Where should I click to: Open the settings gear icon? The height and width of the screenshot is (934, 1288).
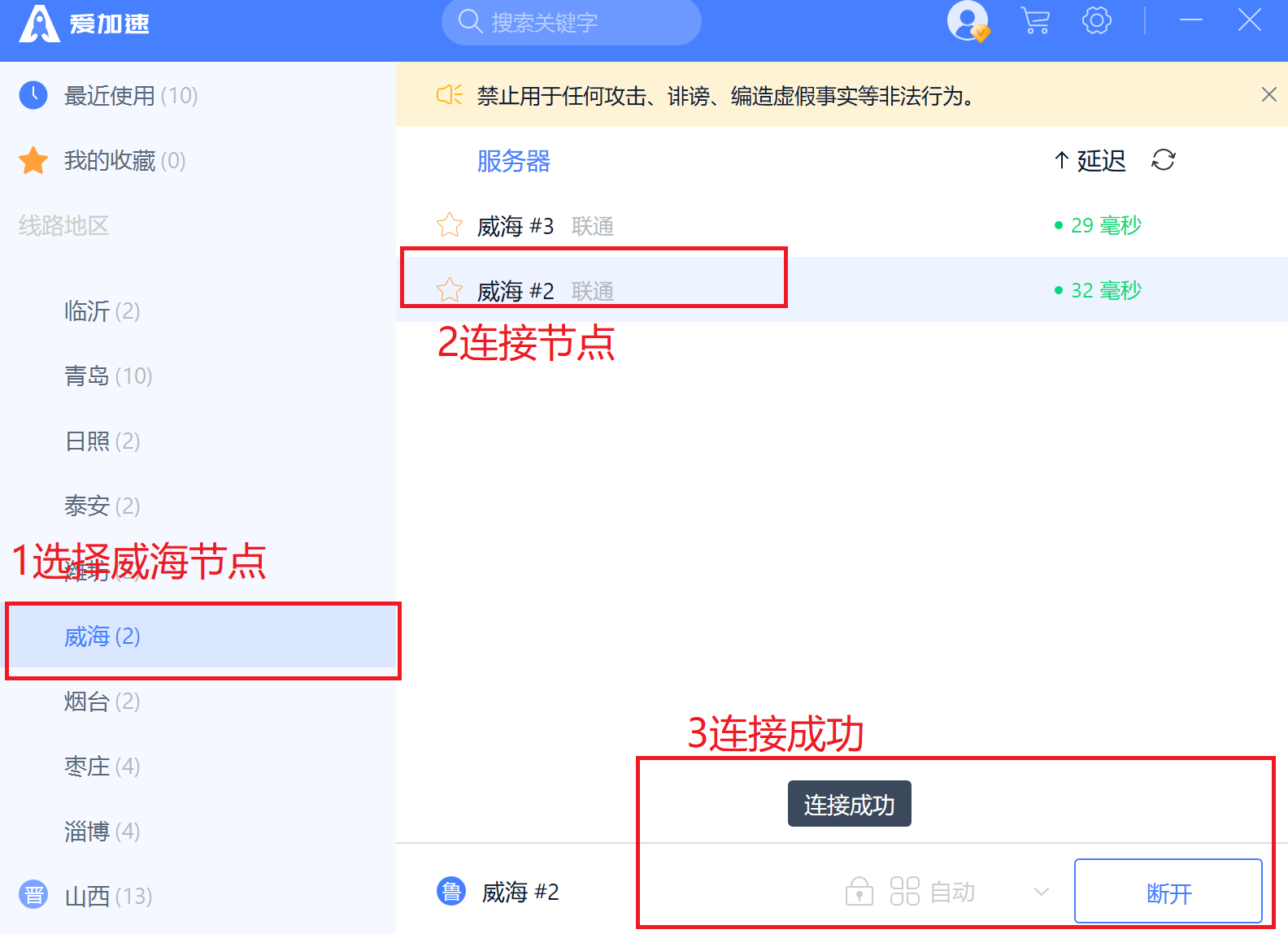(x=1096, y=21)
